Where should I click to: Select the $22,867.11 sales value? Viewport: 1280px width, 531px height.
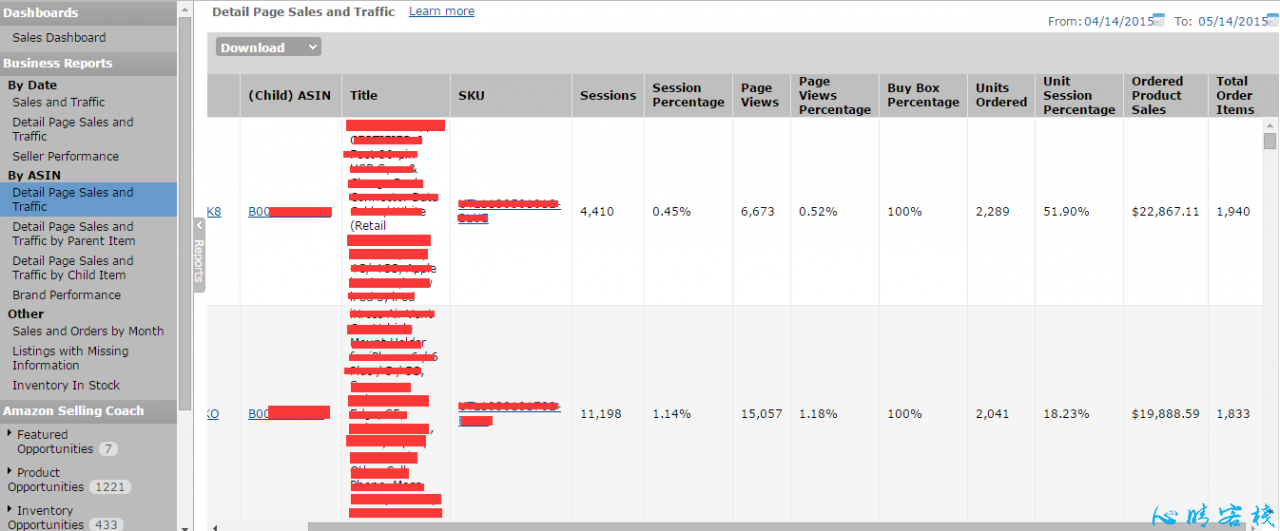click(1165, 212)
